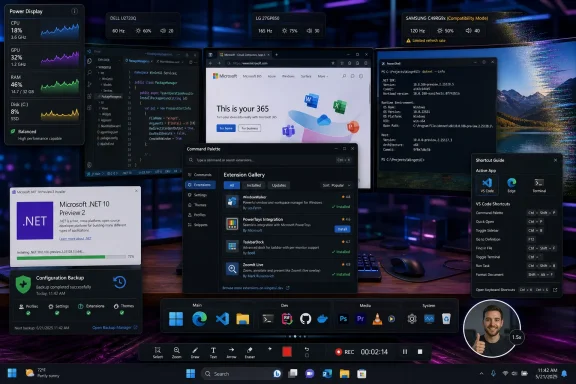Pick the Text tool in the annotation toolbar
The width and height of the screenshot is (576, 384).
tap(213, 352)
